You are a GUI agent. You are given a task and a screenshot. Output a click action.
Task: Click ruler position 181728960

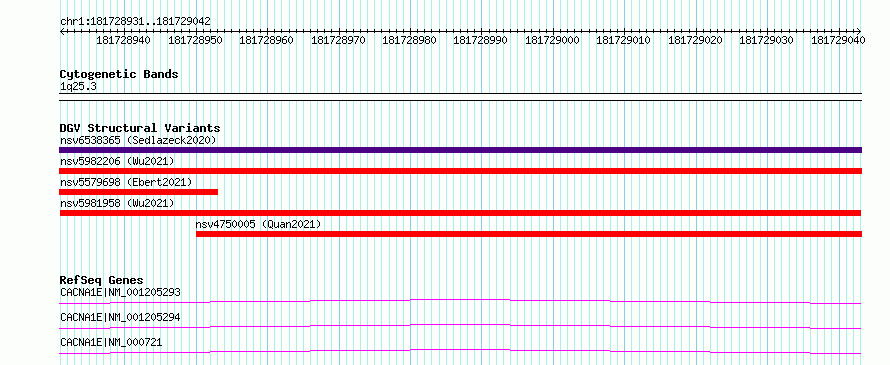pyautogui.click(x=267, y=40)
